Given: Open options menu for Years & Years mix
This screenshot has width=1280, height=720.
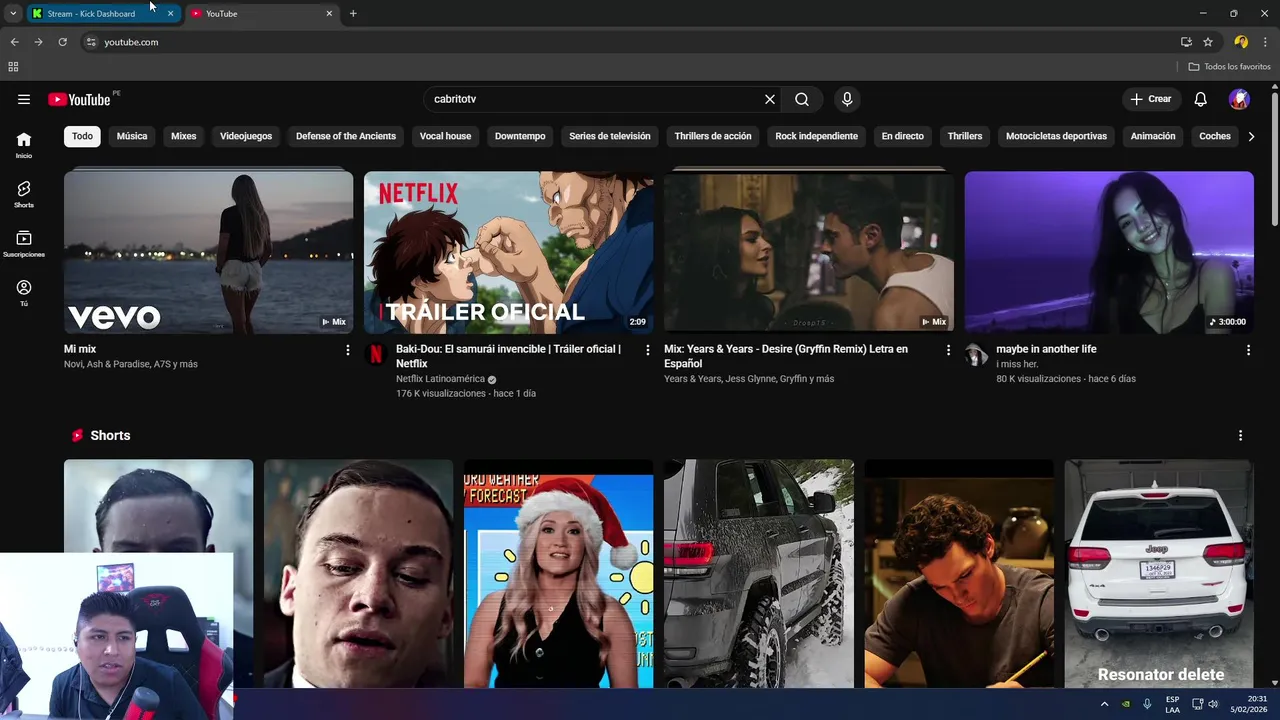Looking at the screenshot, I should coord(948,350).
